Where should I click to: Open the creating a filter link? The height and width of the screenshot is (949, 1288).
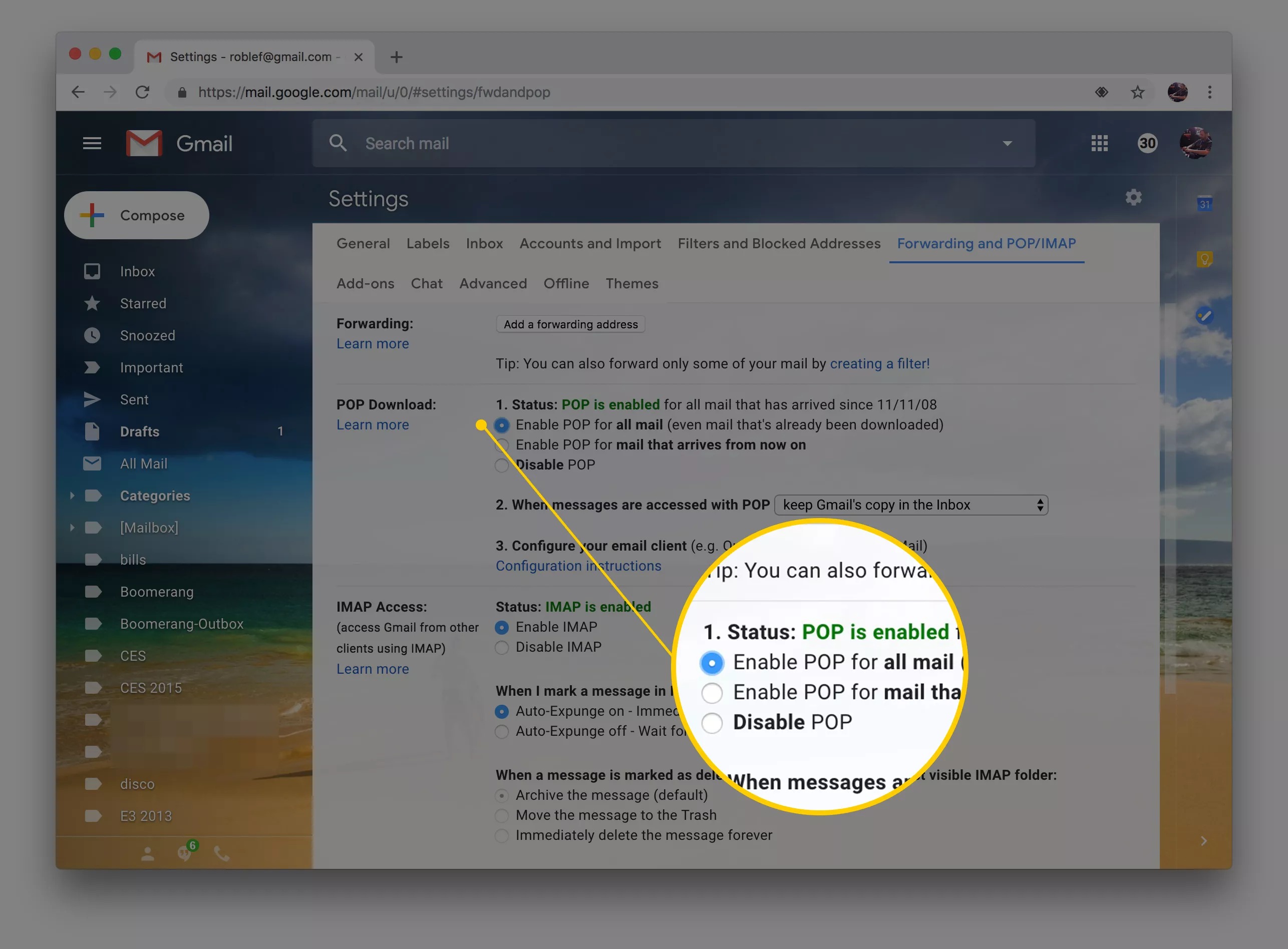point(880,363)
